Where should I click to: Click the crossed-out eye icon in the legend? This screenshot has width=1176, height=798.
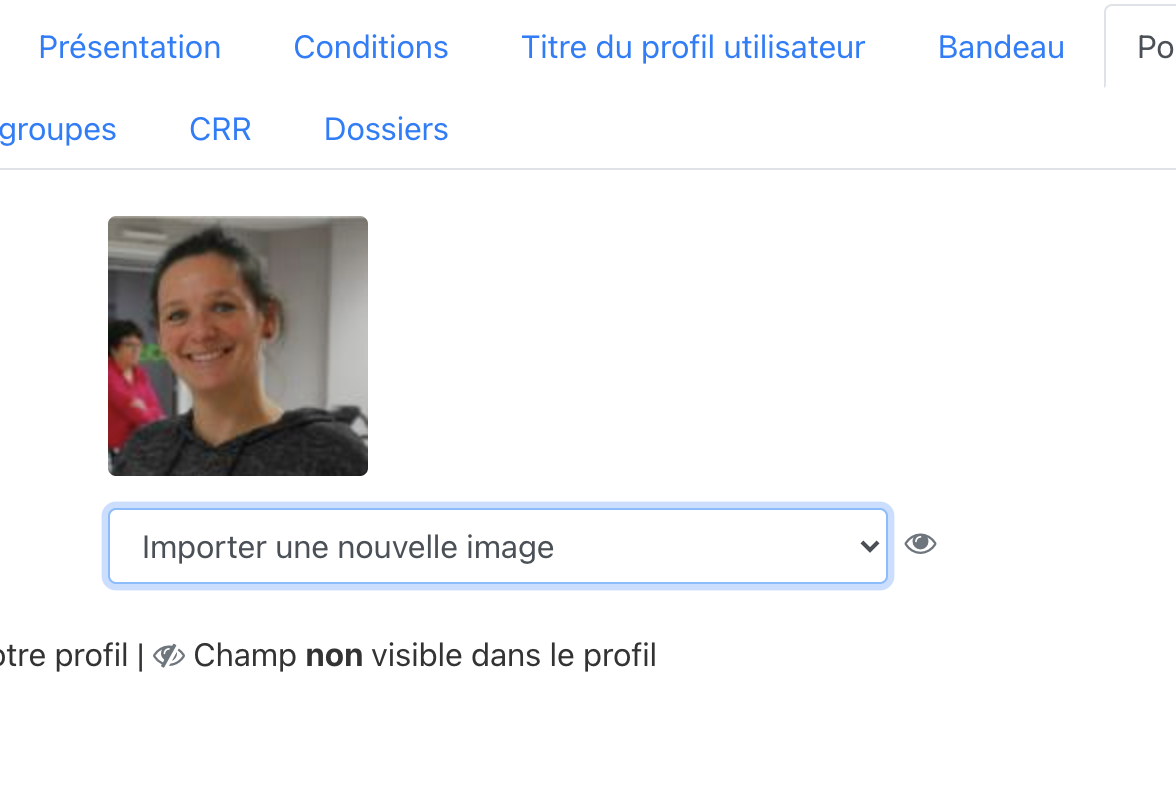pos(169,656)
